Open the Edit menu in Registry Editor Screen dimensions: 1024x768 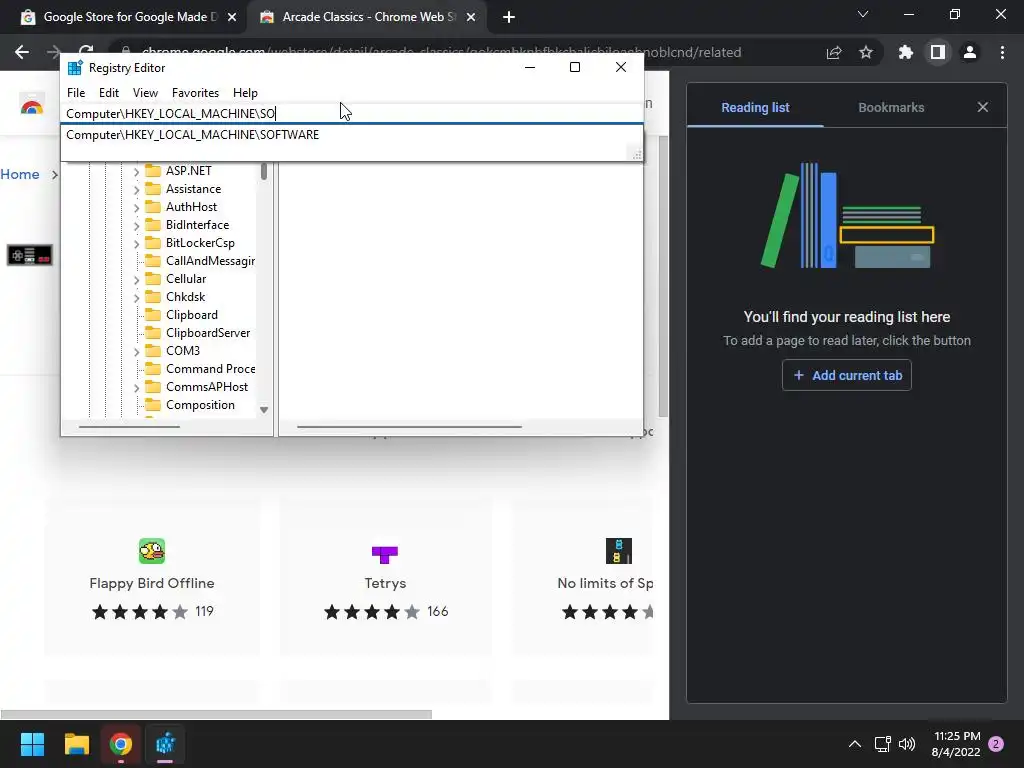tap(108, 93)
